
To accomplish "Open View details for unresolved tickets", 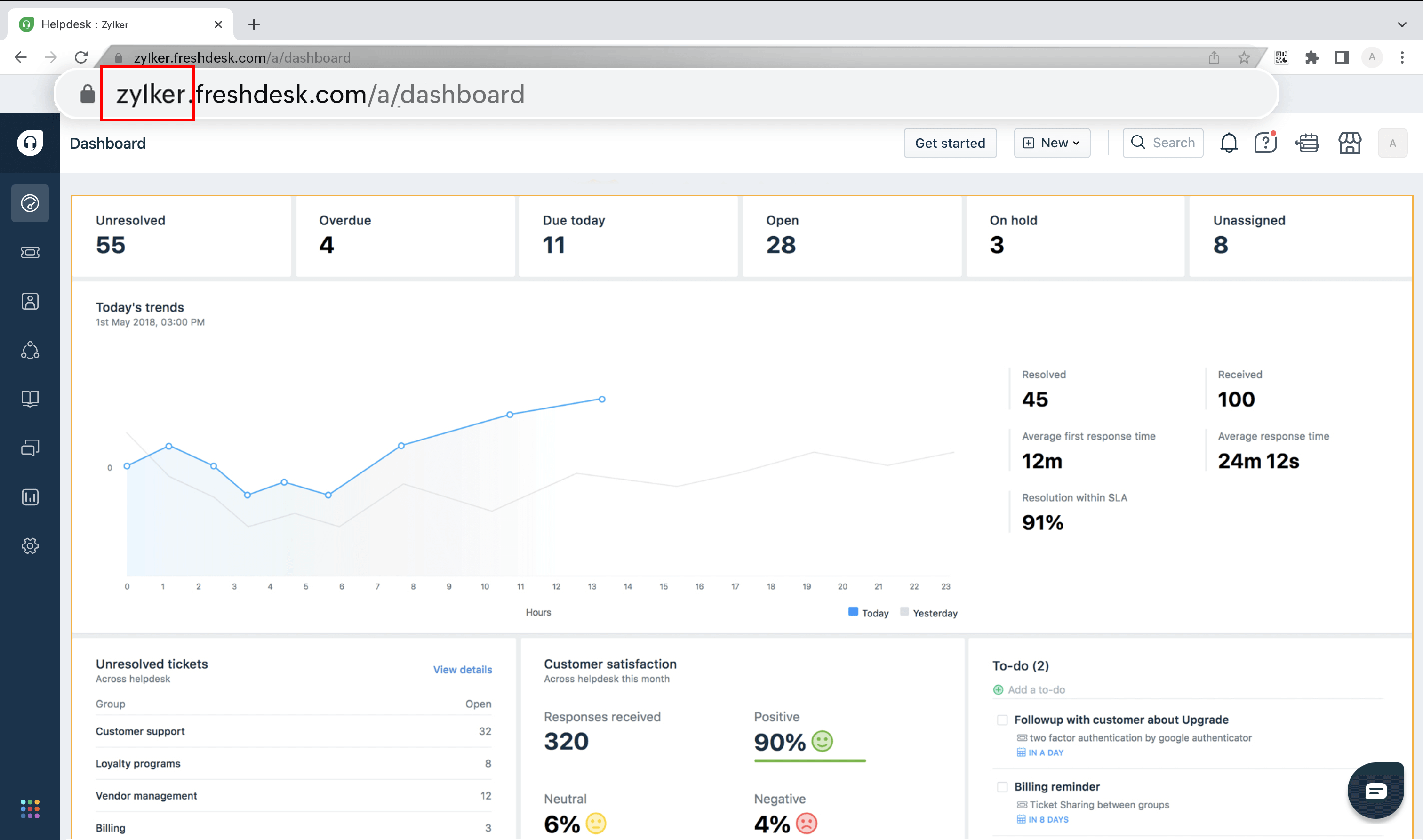I will tap(463, 670).
